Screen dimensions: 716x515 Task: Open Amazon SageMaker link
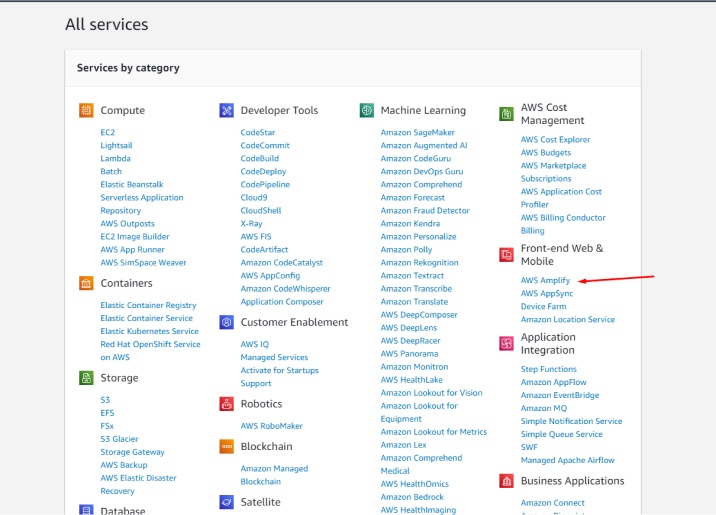click(417, 133)
